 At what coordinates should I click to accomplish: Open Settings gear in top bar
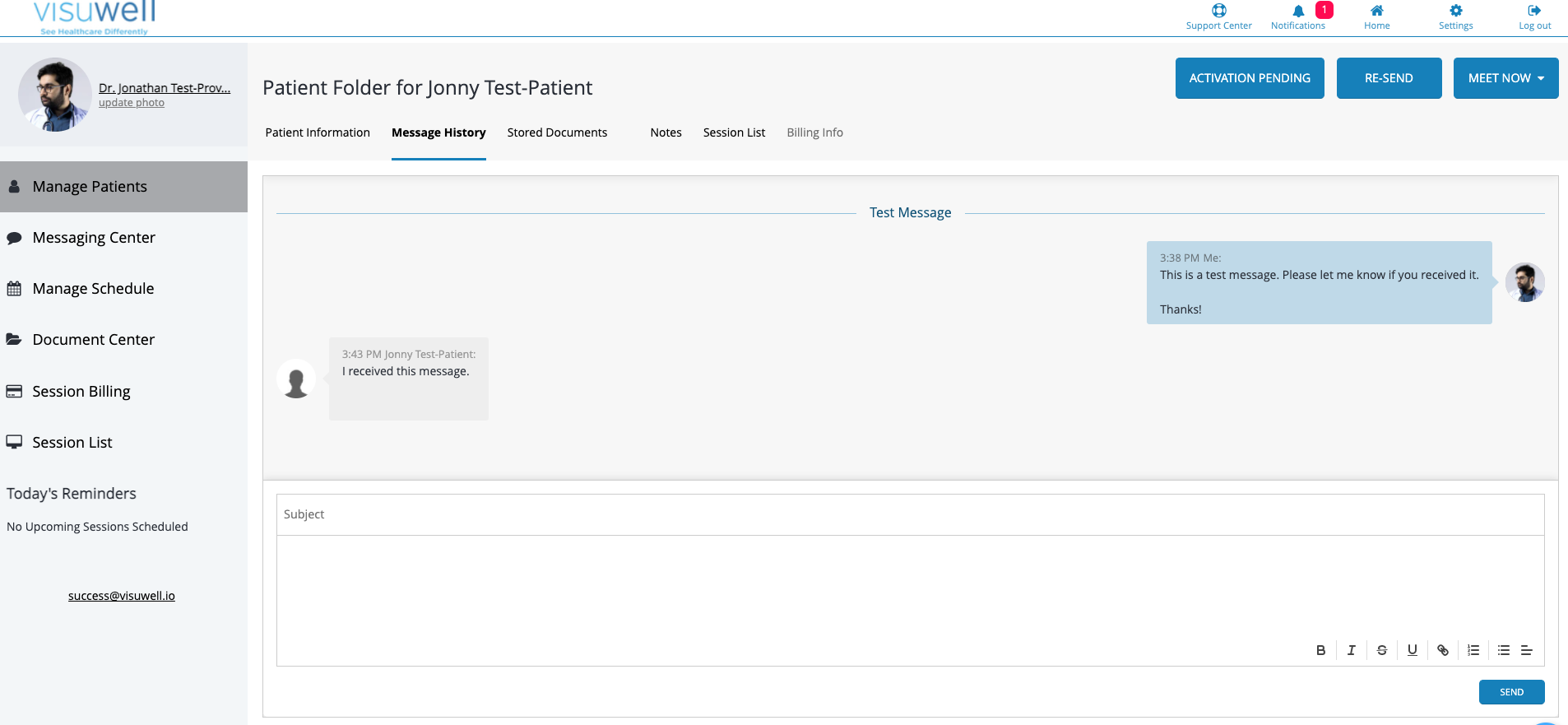point(1455,12)
